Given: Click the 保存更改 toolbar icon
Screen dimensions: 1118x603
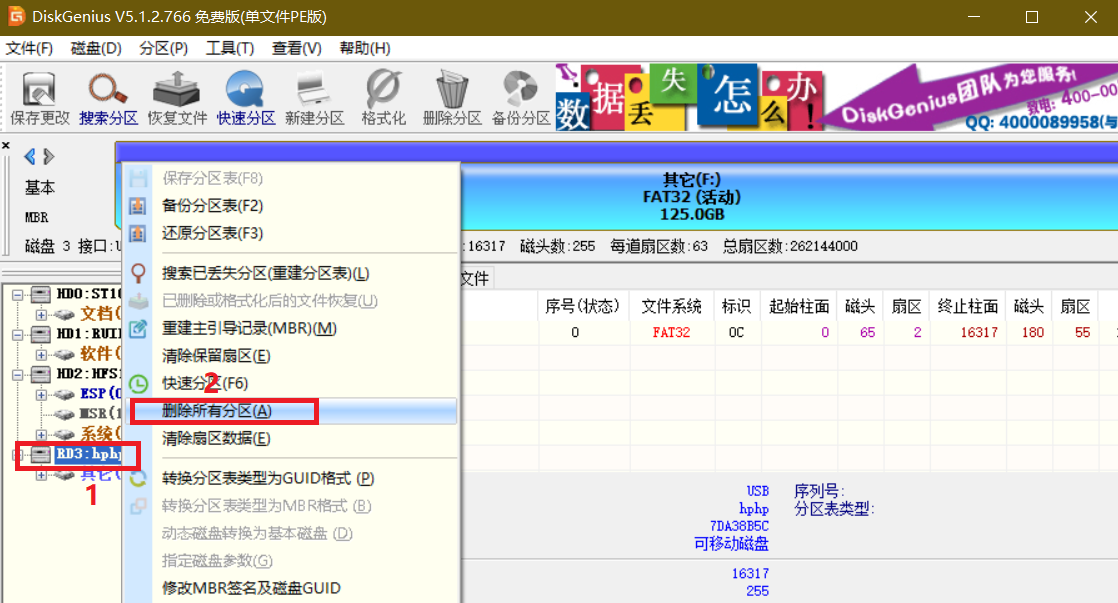Looking at the screenshot, I should click(40, 98).
